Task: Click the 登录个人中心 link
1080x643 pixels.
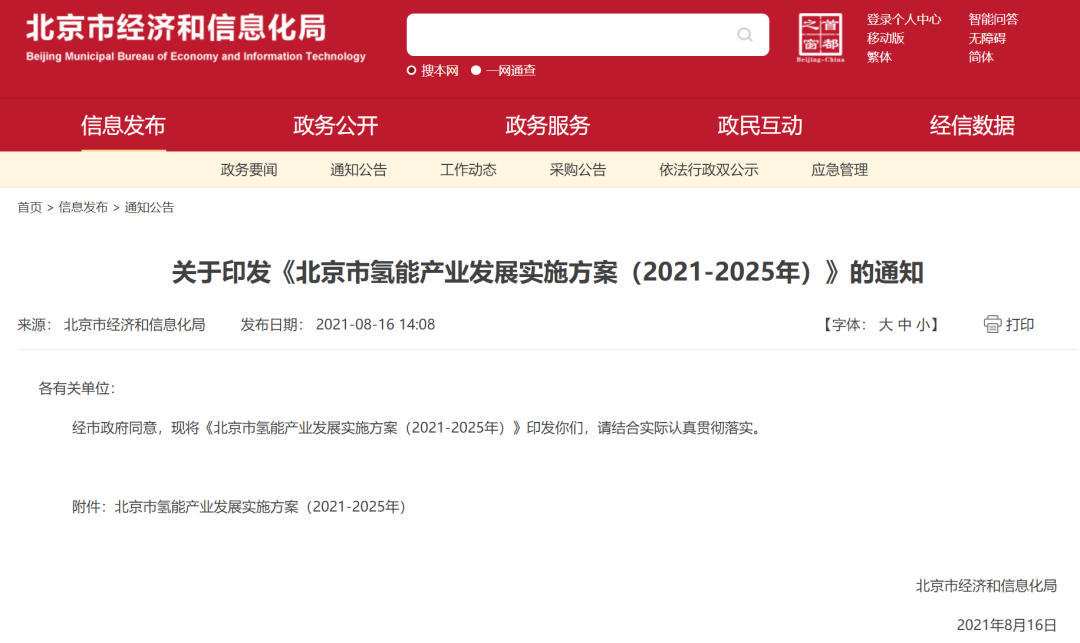Action: (x=904, y=19)
